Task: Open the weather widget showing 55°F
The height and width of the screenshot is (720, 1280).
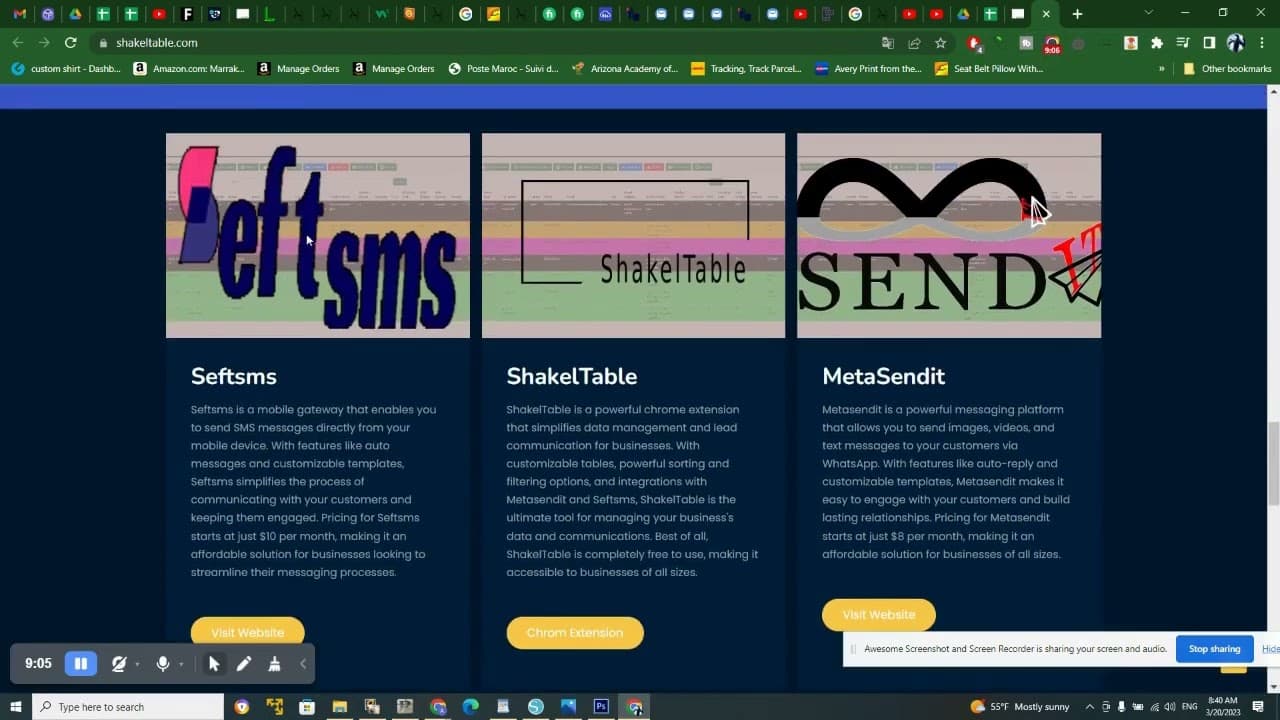Action: click(x=1019, y=707)
